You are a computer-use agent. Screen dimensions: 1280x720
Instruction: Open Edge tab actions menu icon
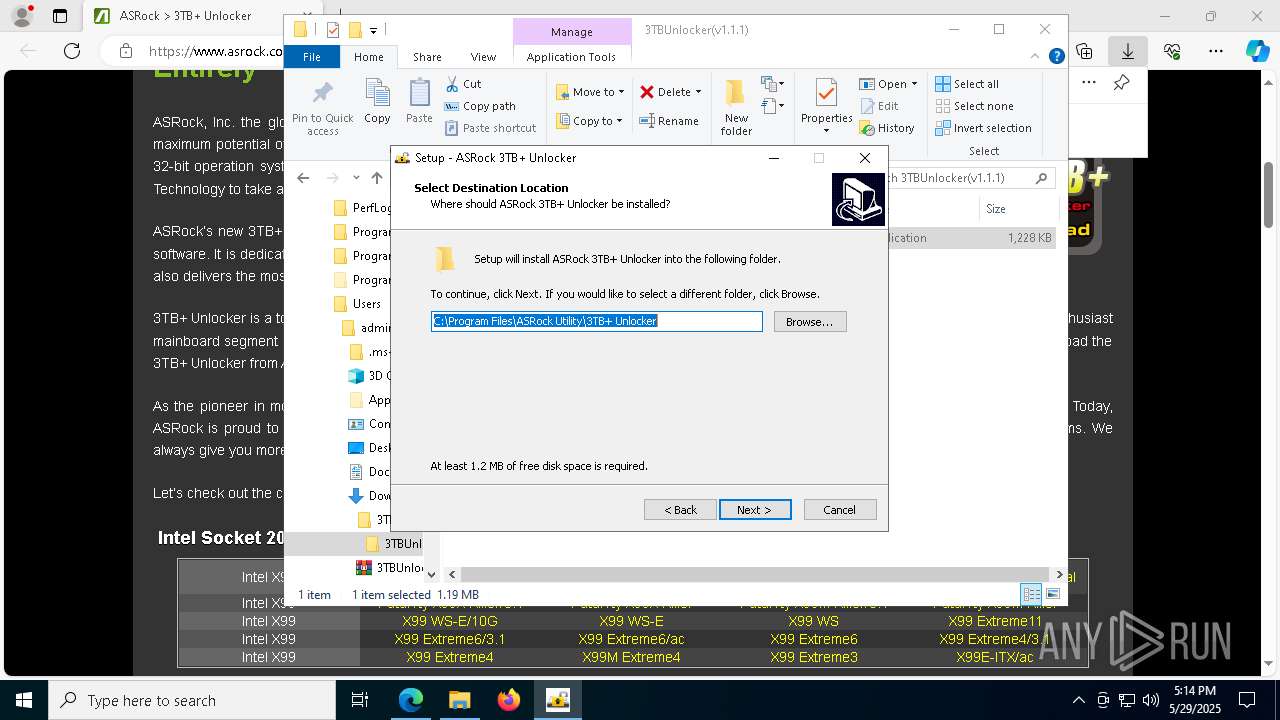60,16
